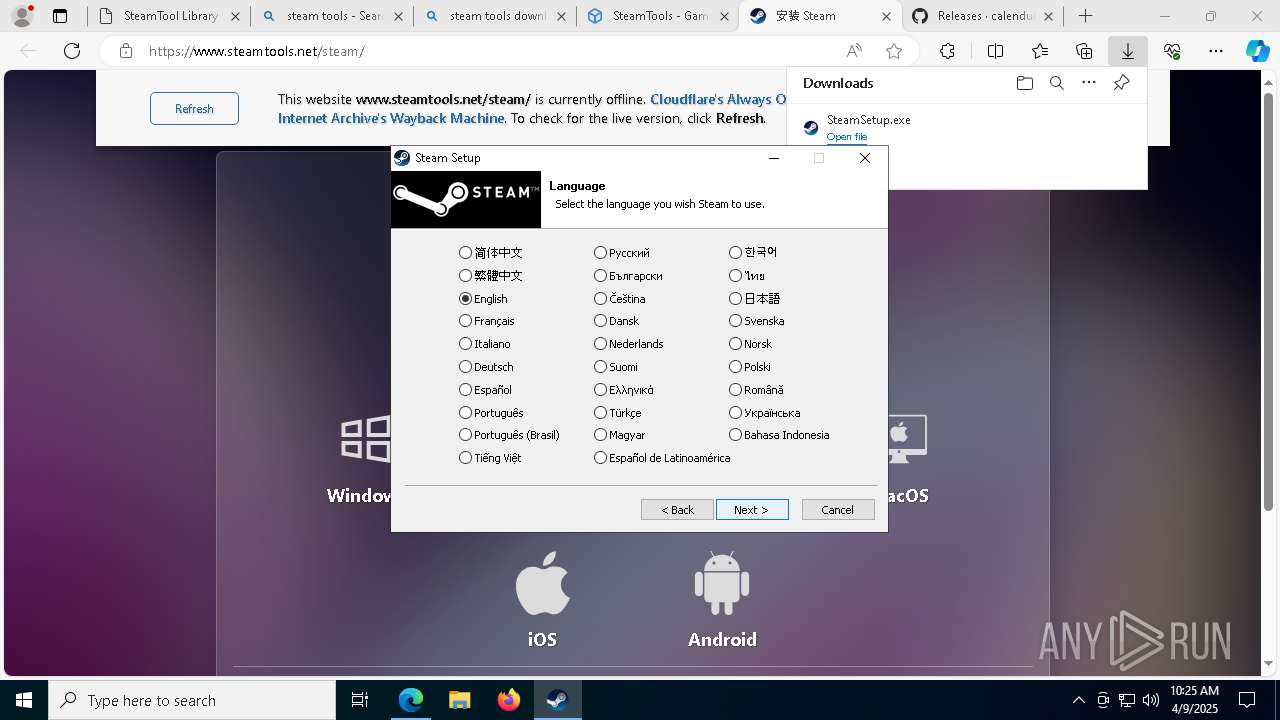
Task: Open Browser essentials heart icon
Action: point(1172,51)
